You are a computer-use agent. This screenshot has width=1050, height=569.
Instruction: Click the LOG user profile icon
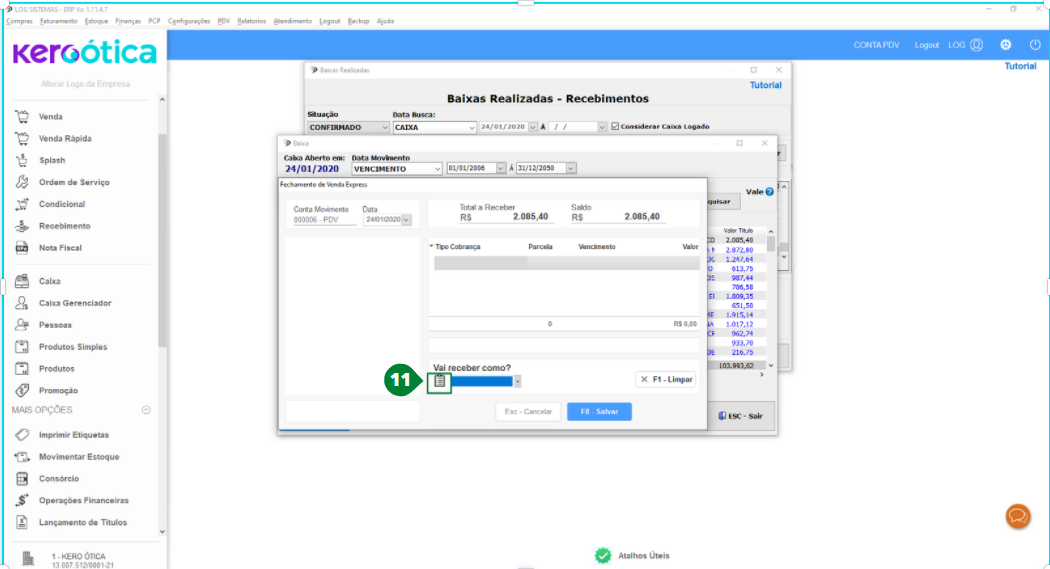pos(977,45)
